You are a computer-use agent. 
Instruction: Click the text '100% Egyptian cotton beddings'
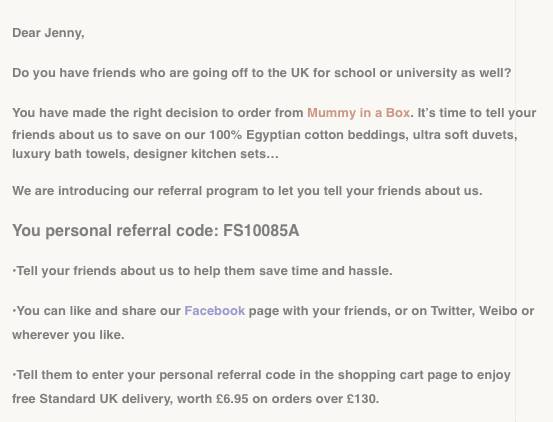[x=309, y=135]
